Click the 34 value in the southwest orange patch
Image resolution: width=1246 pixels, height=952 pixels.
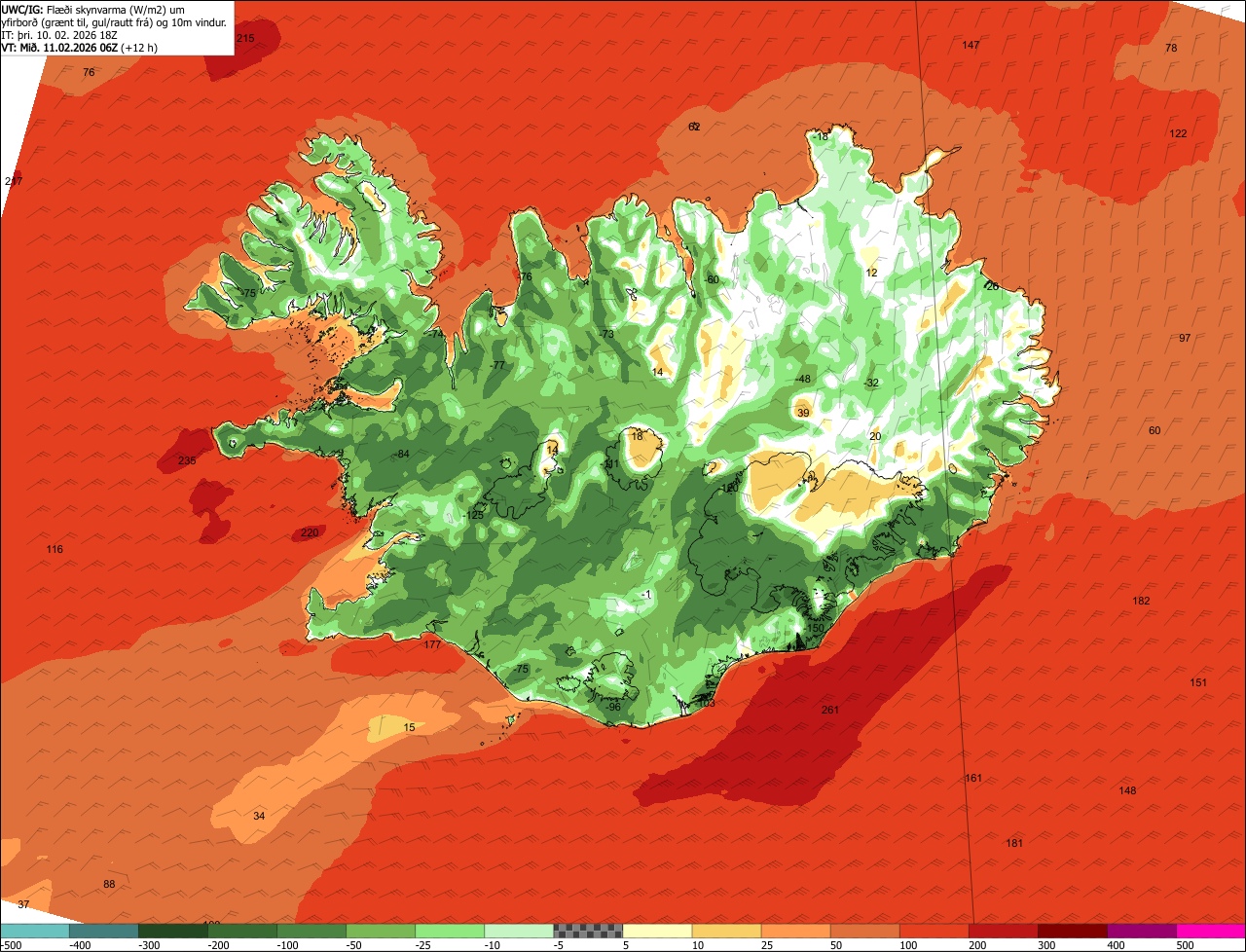click(259, 816)
